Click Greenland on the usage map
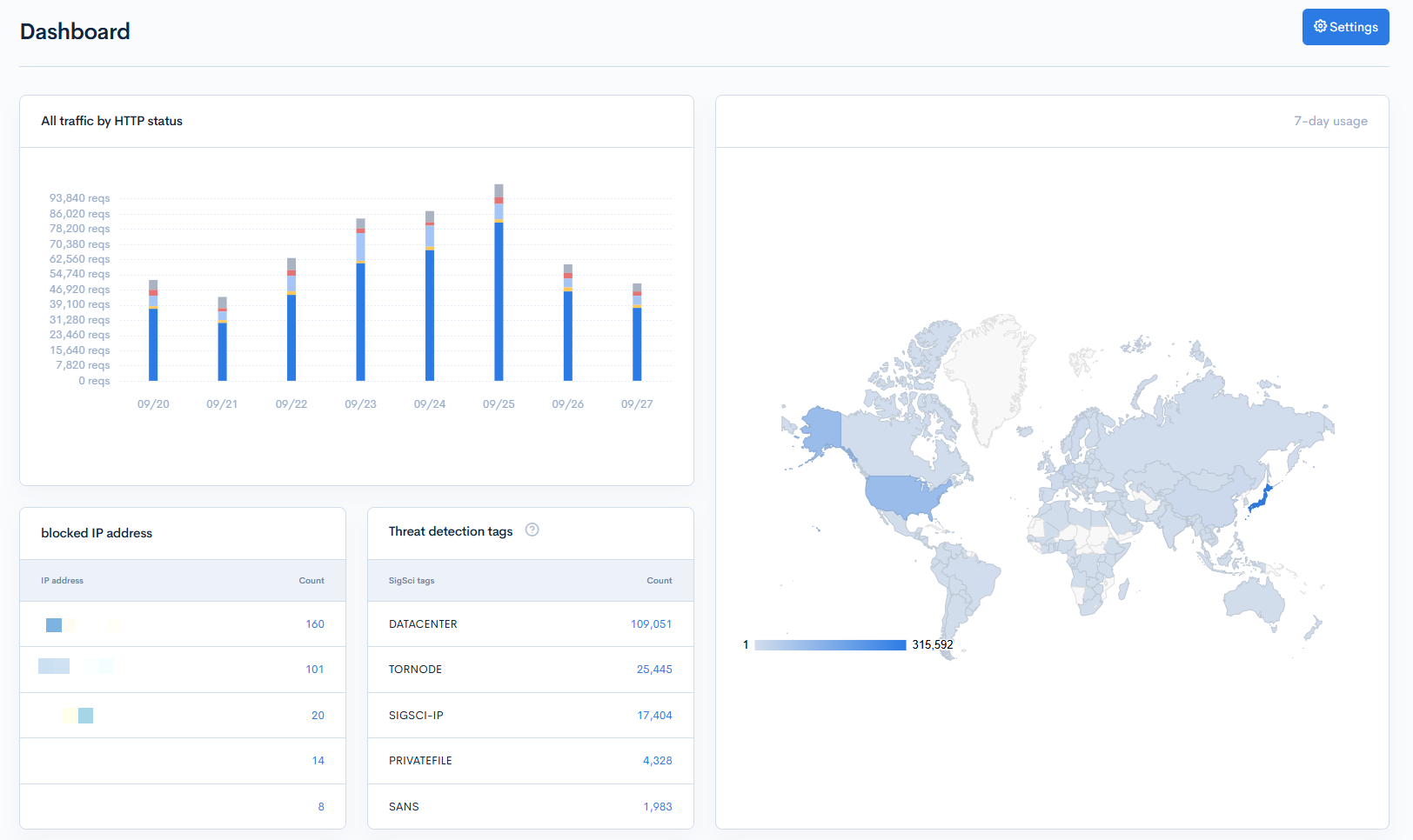 [988, 374]
